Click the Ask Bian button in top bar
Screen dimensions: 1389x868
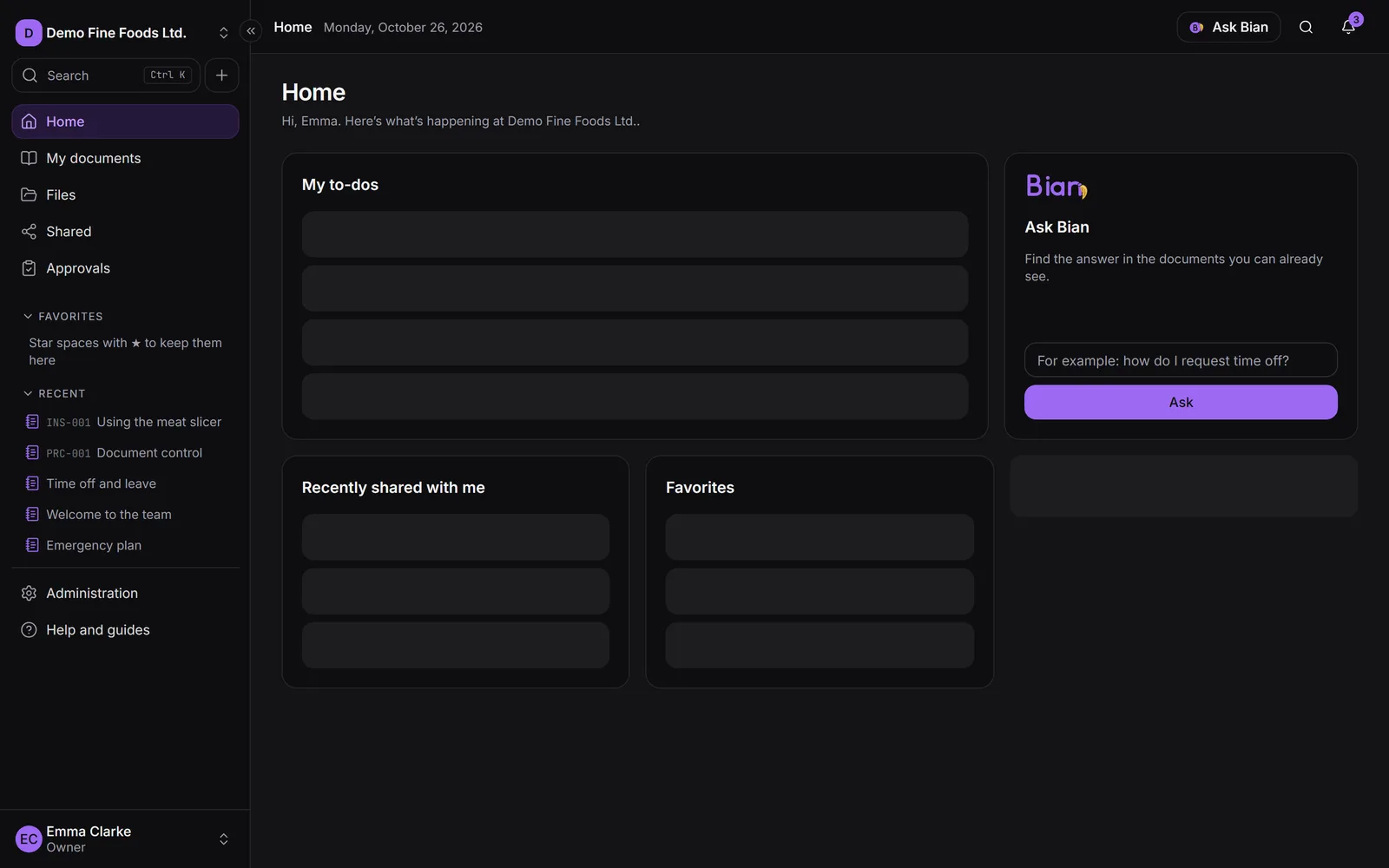pos(1228,27)
